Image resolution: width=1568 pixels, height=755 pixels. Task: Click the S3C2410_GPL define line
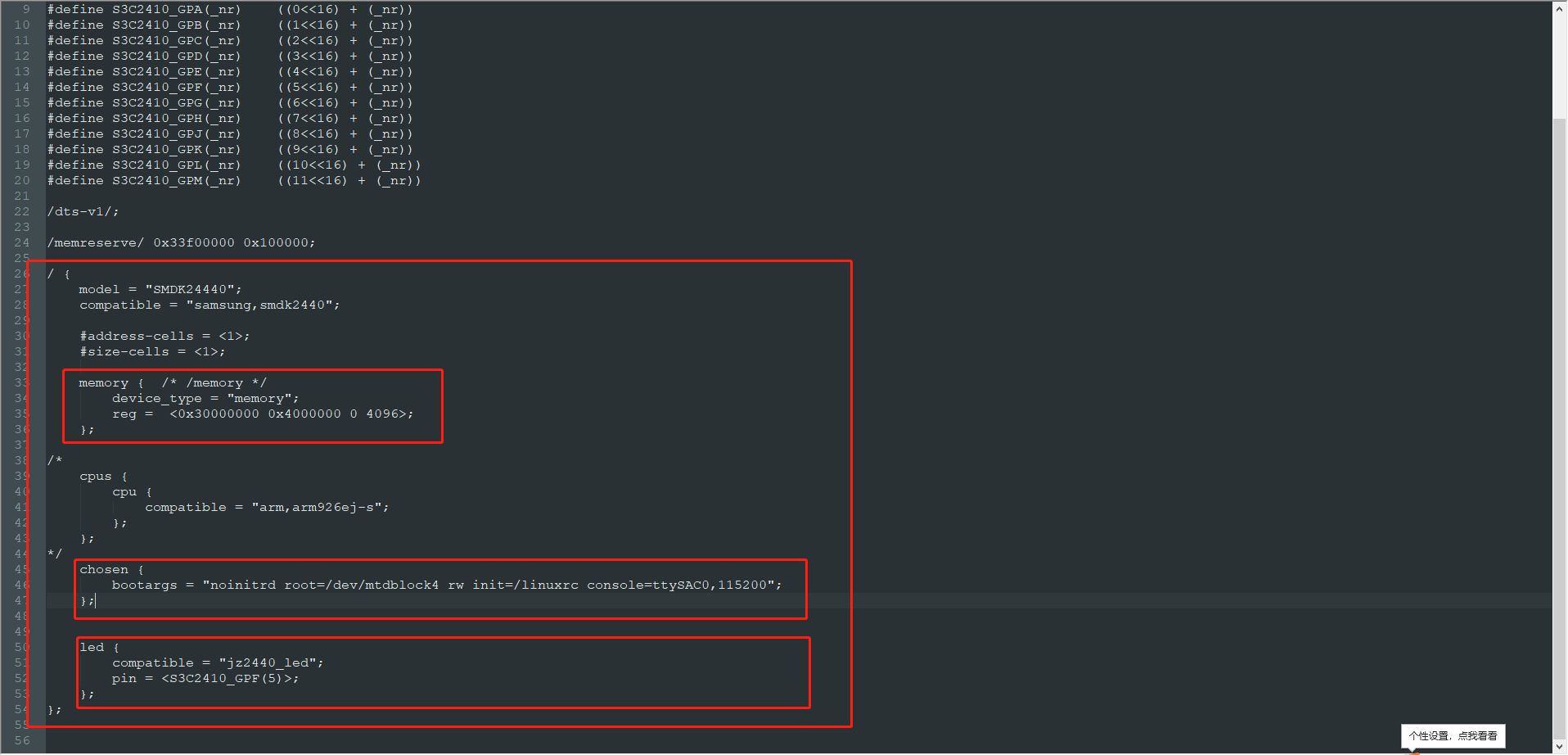coord(234,165)
